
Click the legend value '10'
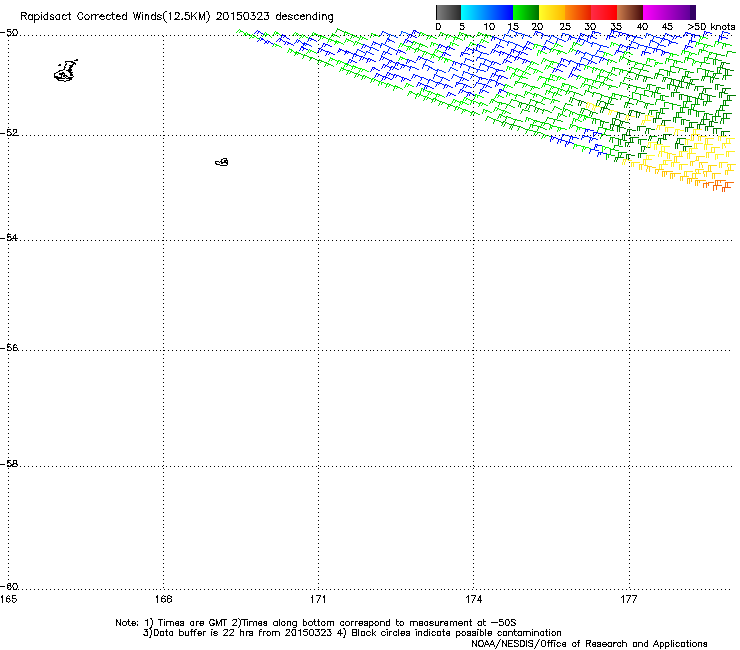tap(489, 27)
